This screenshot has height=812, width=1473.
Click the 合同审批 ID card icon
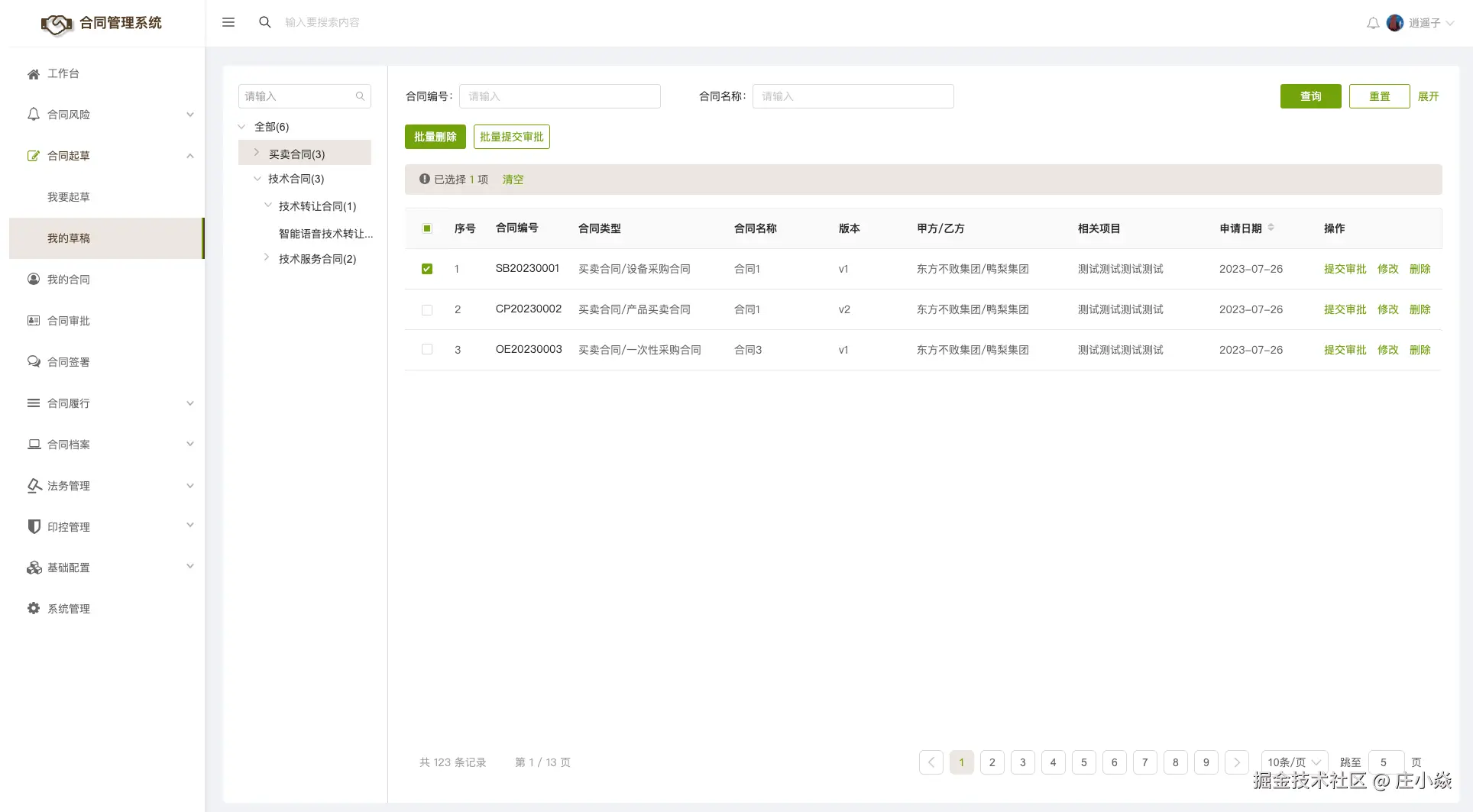point(34,321)
